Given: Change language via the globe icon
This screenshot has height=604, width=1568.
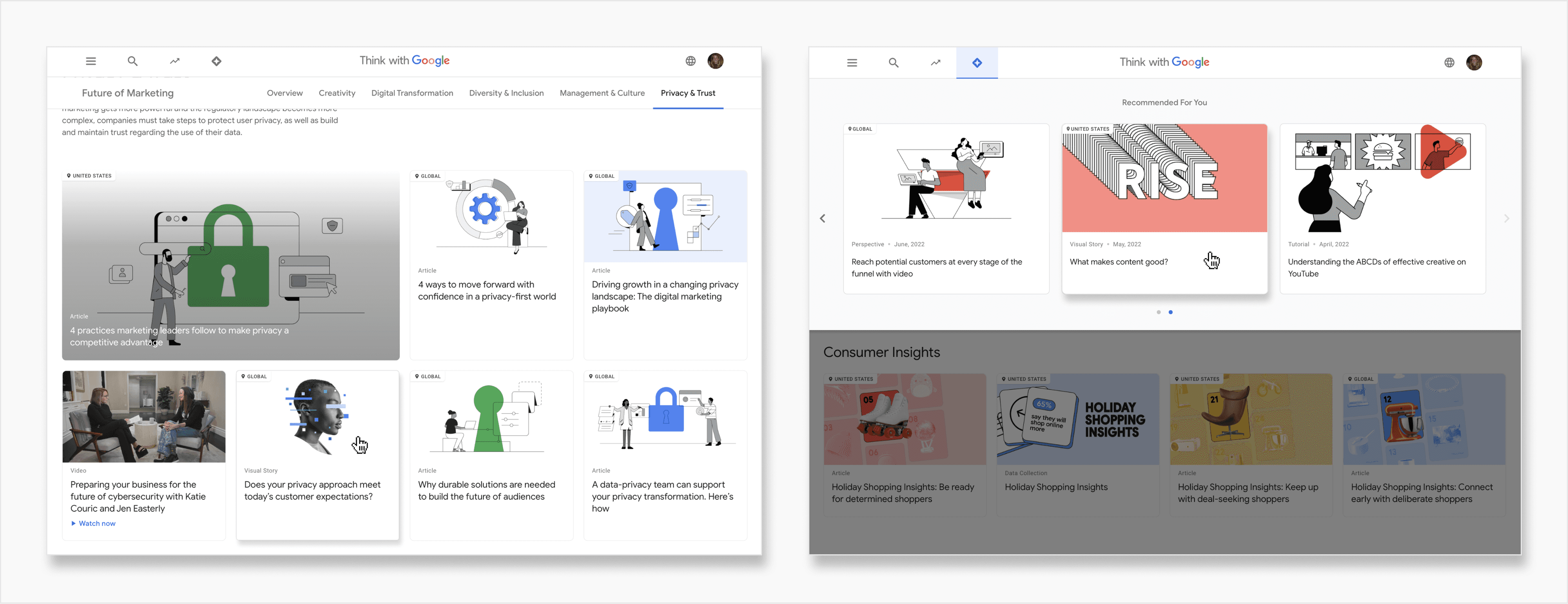Looking at the screenshot, I should coord(690,61).
